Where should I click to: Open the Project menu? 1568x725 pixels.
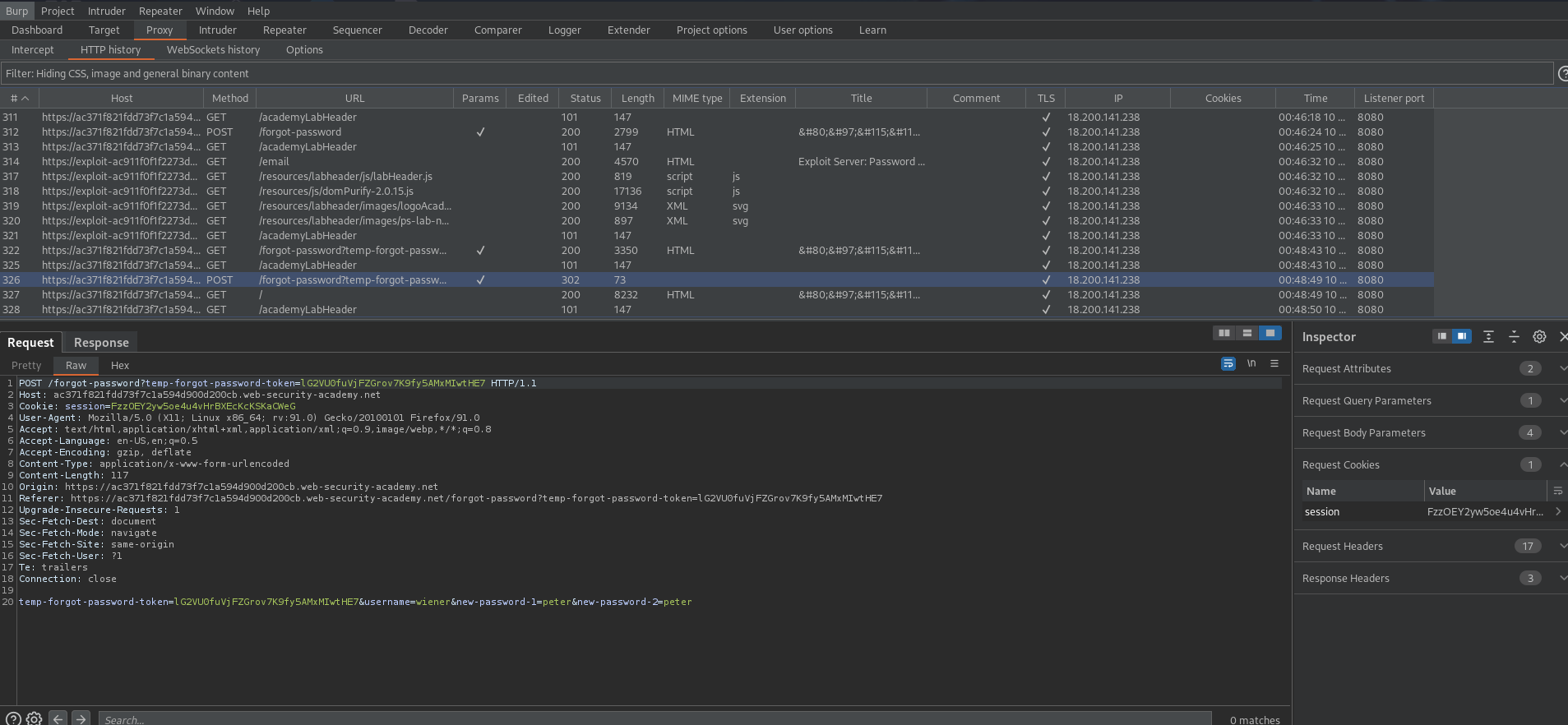[58, 11]
